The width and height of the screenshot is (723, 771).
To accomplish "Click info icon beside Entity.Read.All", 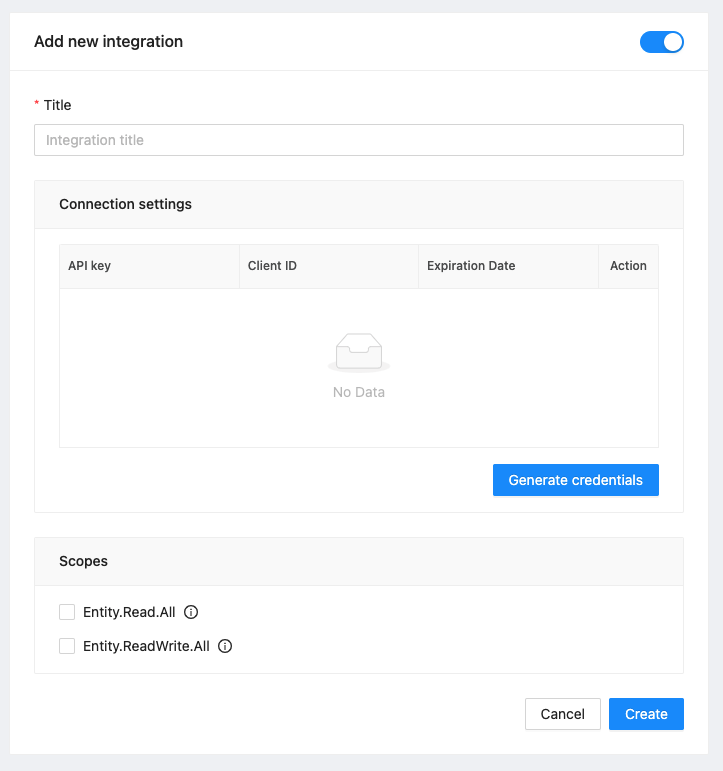I will 191,612.
